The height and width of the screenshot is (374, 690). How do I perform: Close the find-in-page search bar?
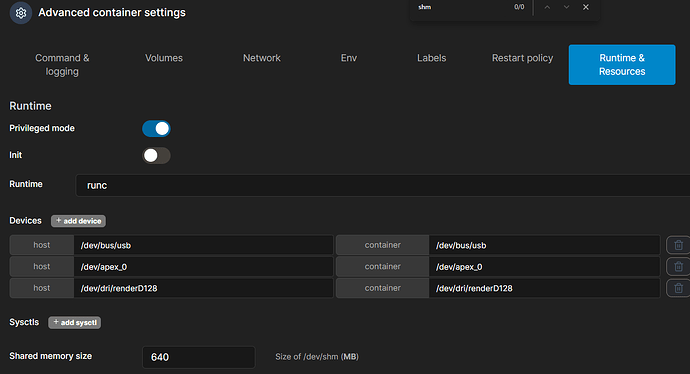(x=586, y=7)
